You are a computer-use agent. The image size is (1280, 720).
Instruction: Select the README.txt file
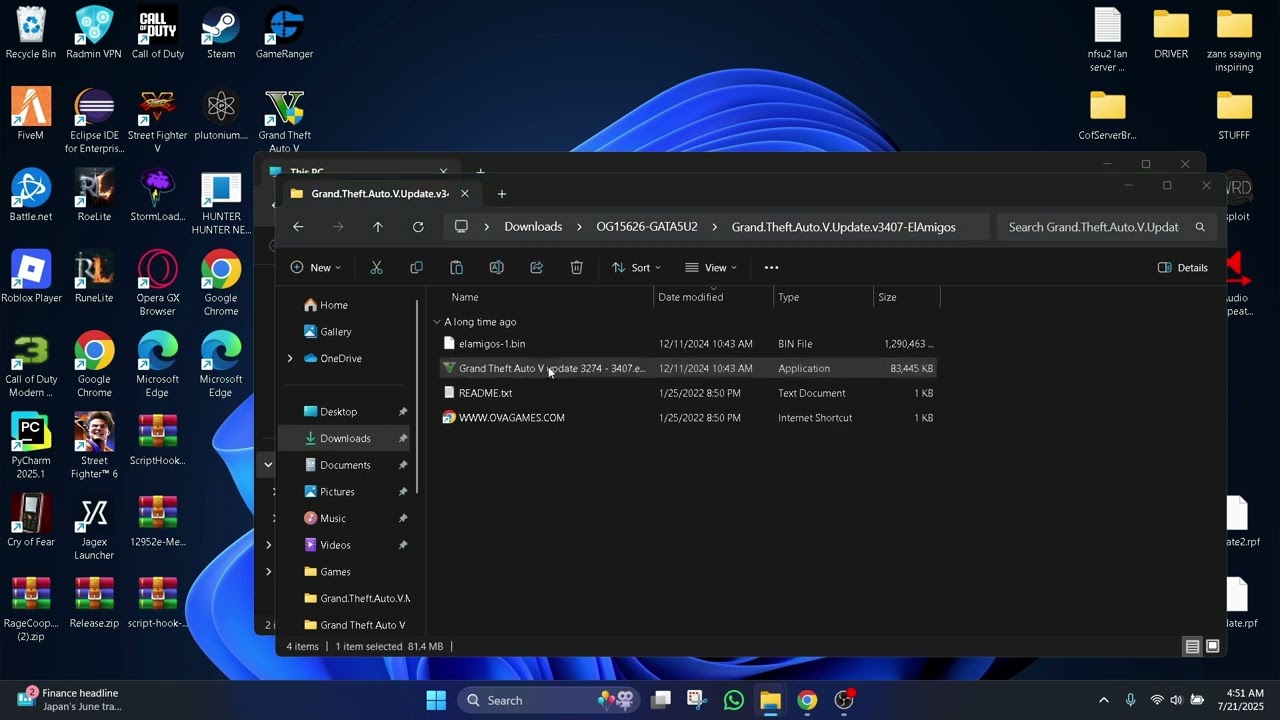(x=686, y=393)
